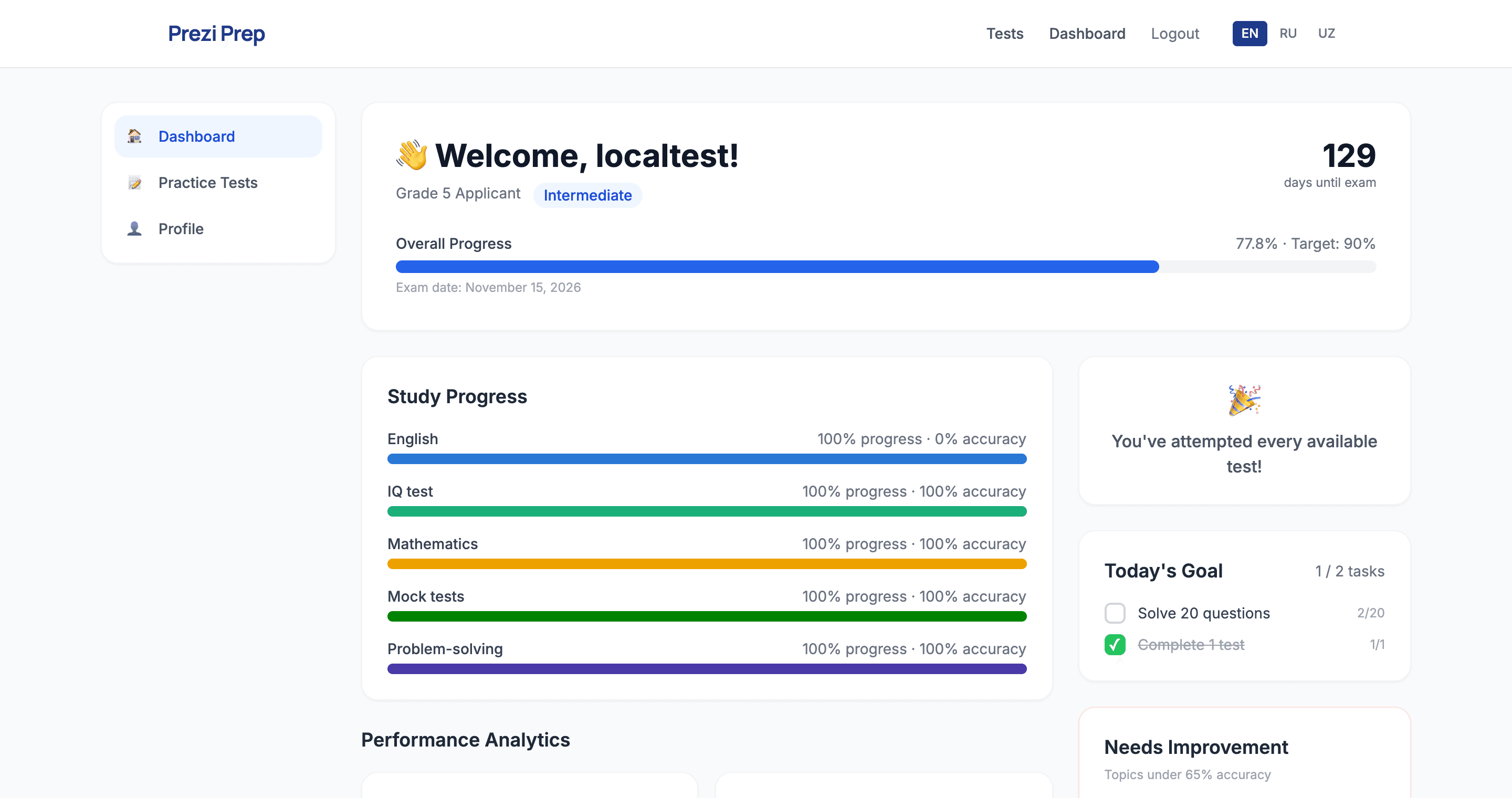Click 'Solve 20 questions' task label
1512x798 pixels.
(1204, 613)
